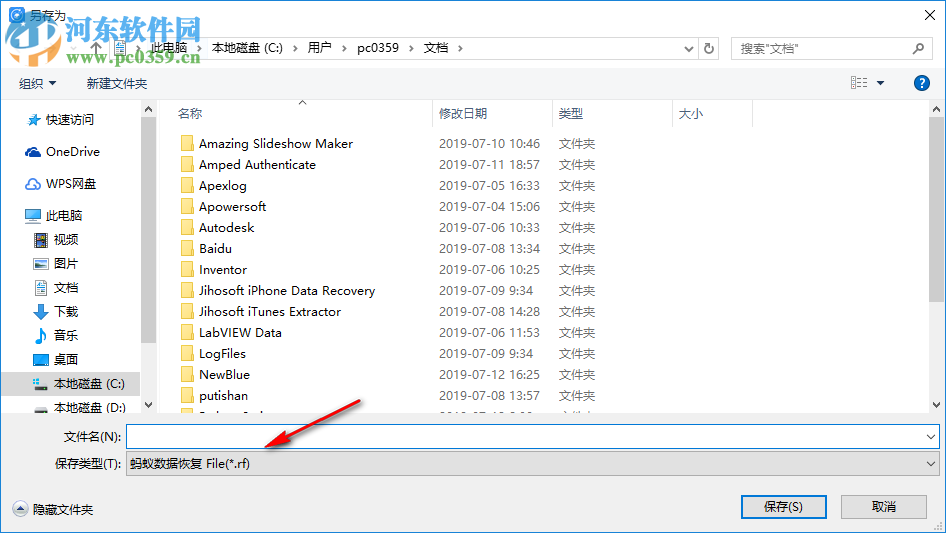Sort by 大小 column header
The width and height of the screenshot is (946, 533).
tap(691, 113)
